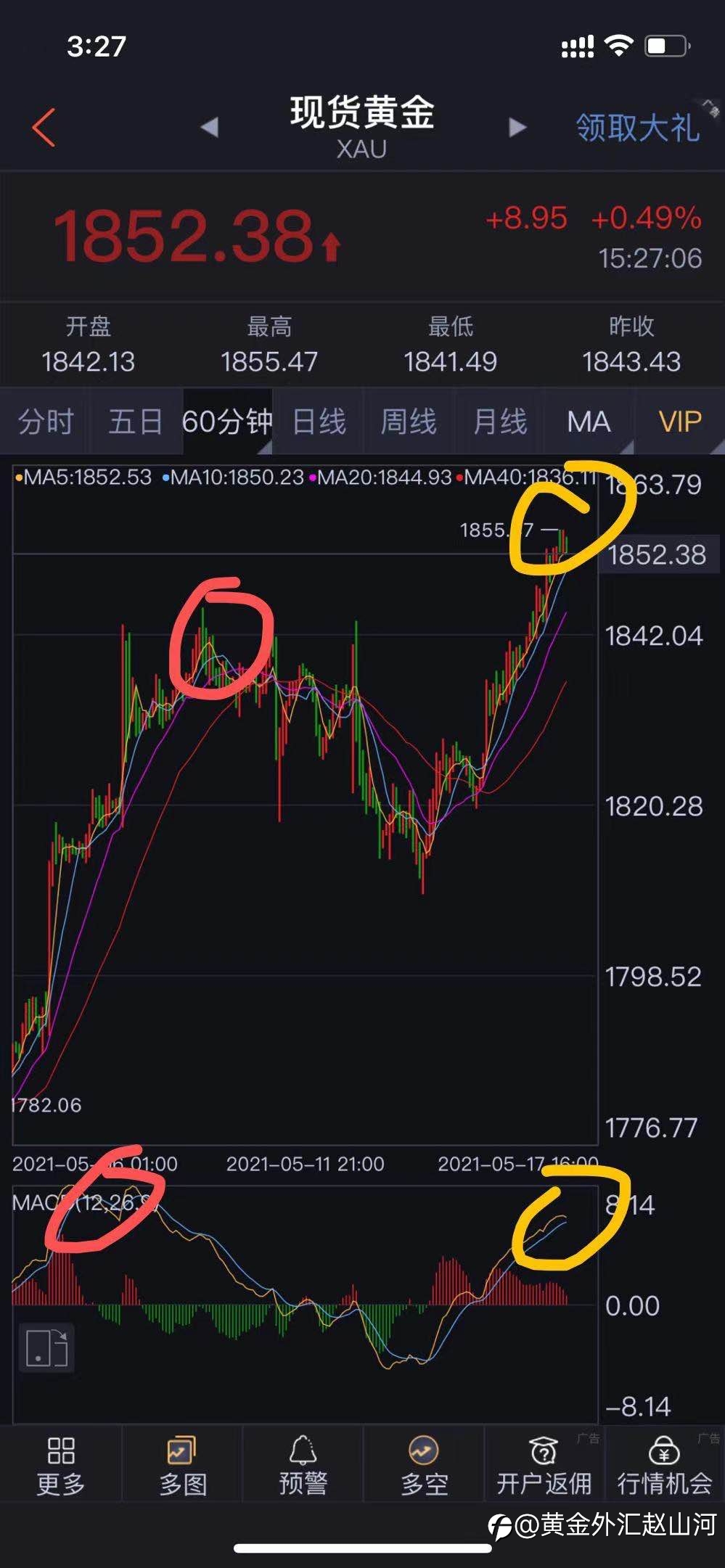Tap the 领取大礼 link
Image resolution: width=725 pixels, height=1568 pixels.
pos(638,128)
